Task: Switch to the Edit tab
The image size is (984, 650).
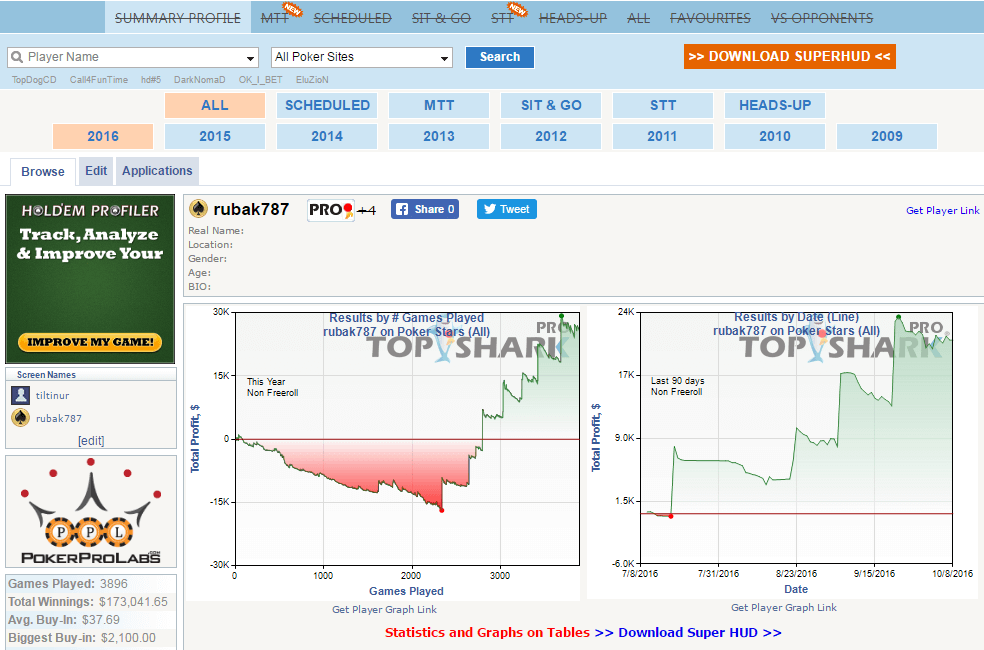Action: pos(96,171)
